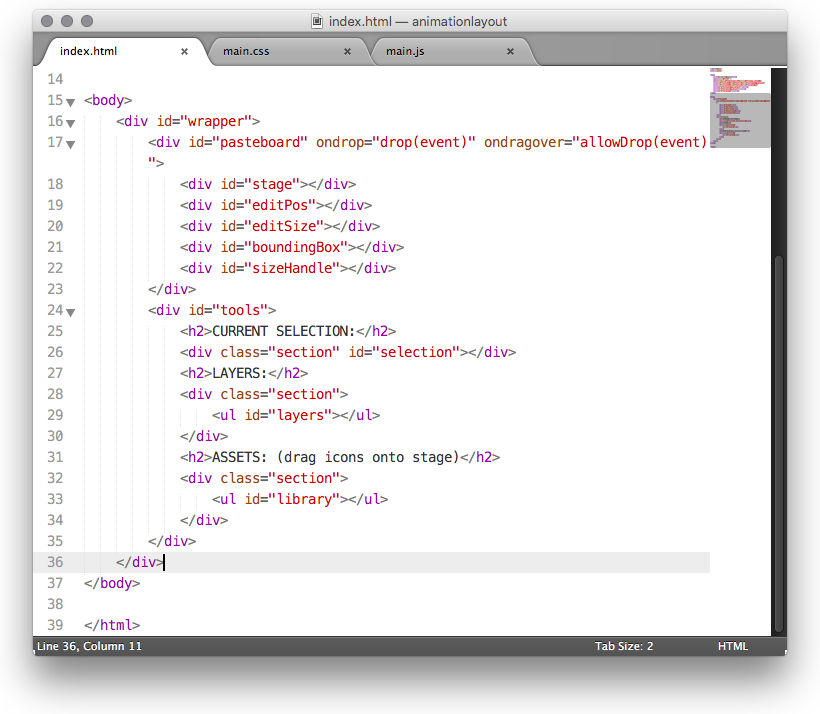
Task: Click the CURRENT SELECTION: heading text
Action: pos(283,331)
